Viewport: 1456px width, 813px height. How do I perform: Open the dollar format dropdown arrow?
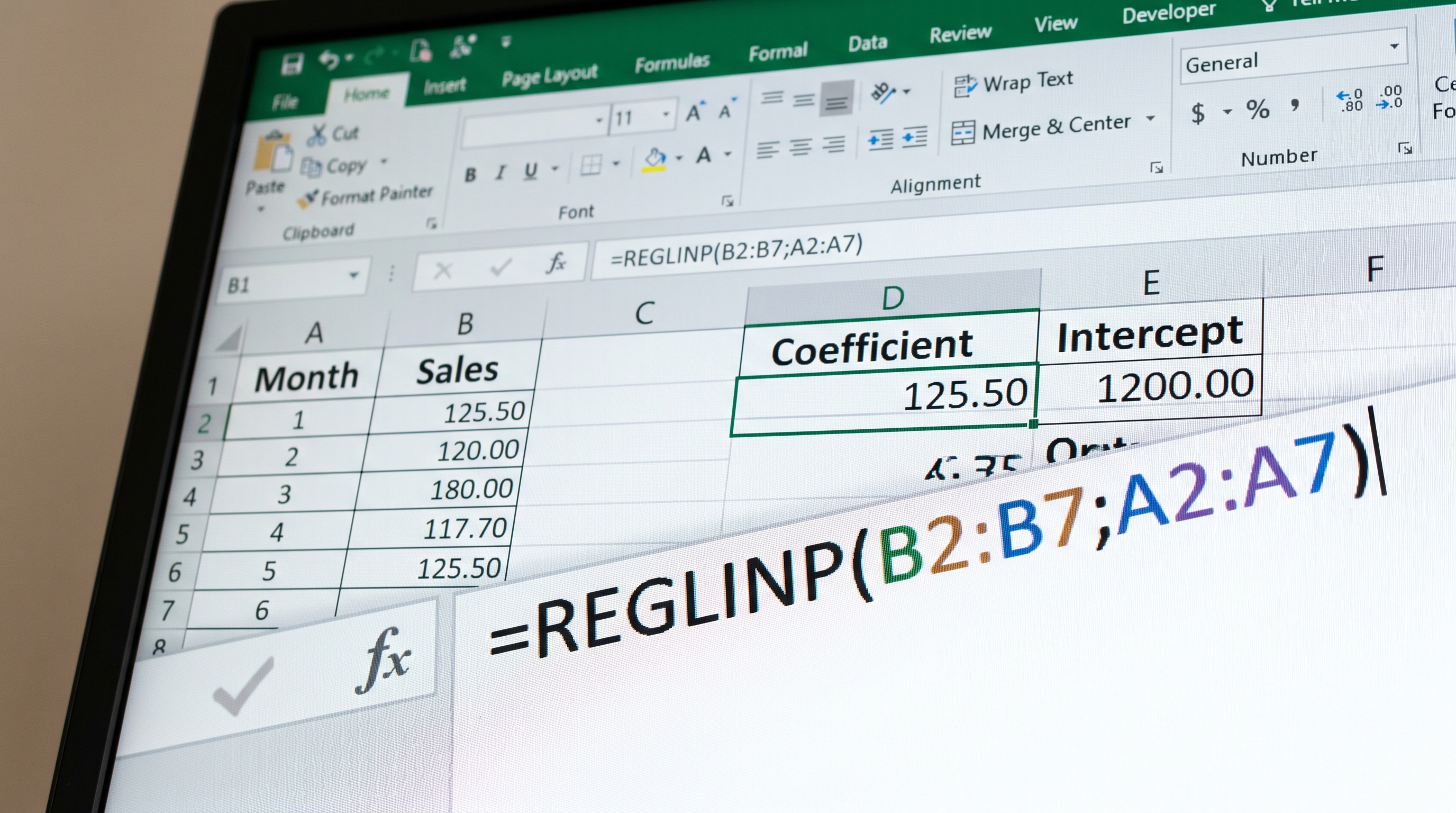[x=1227, y=111]
